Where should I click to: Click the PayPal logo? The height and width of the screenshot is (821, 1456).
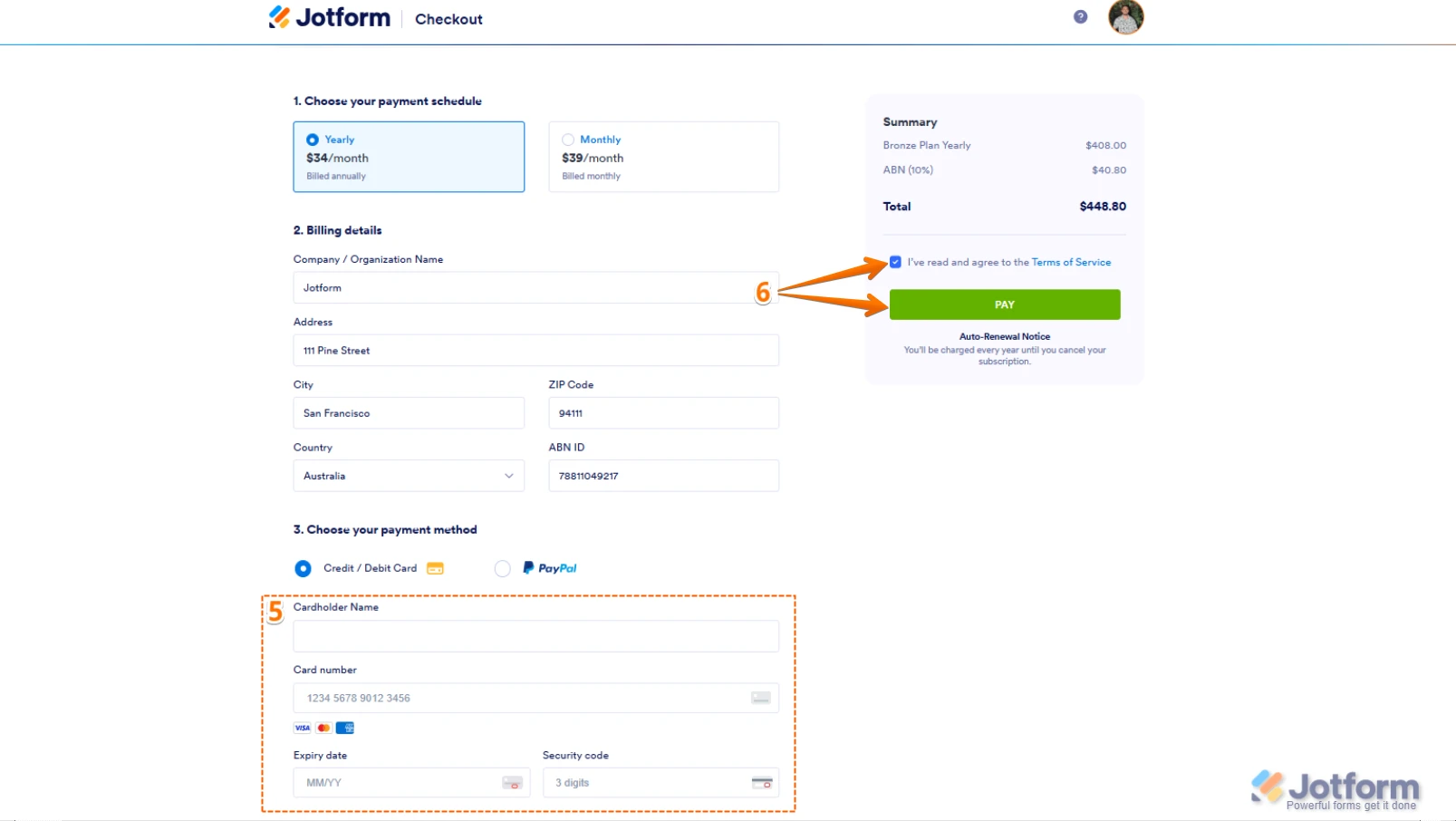point(550,568)
